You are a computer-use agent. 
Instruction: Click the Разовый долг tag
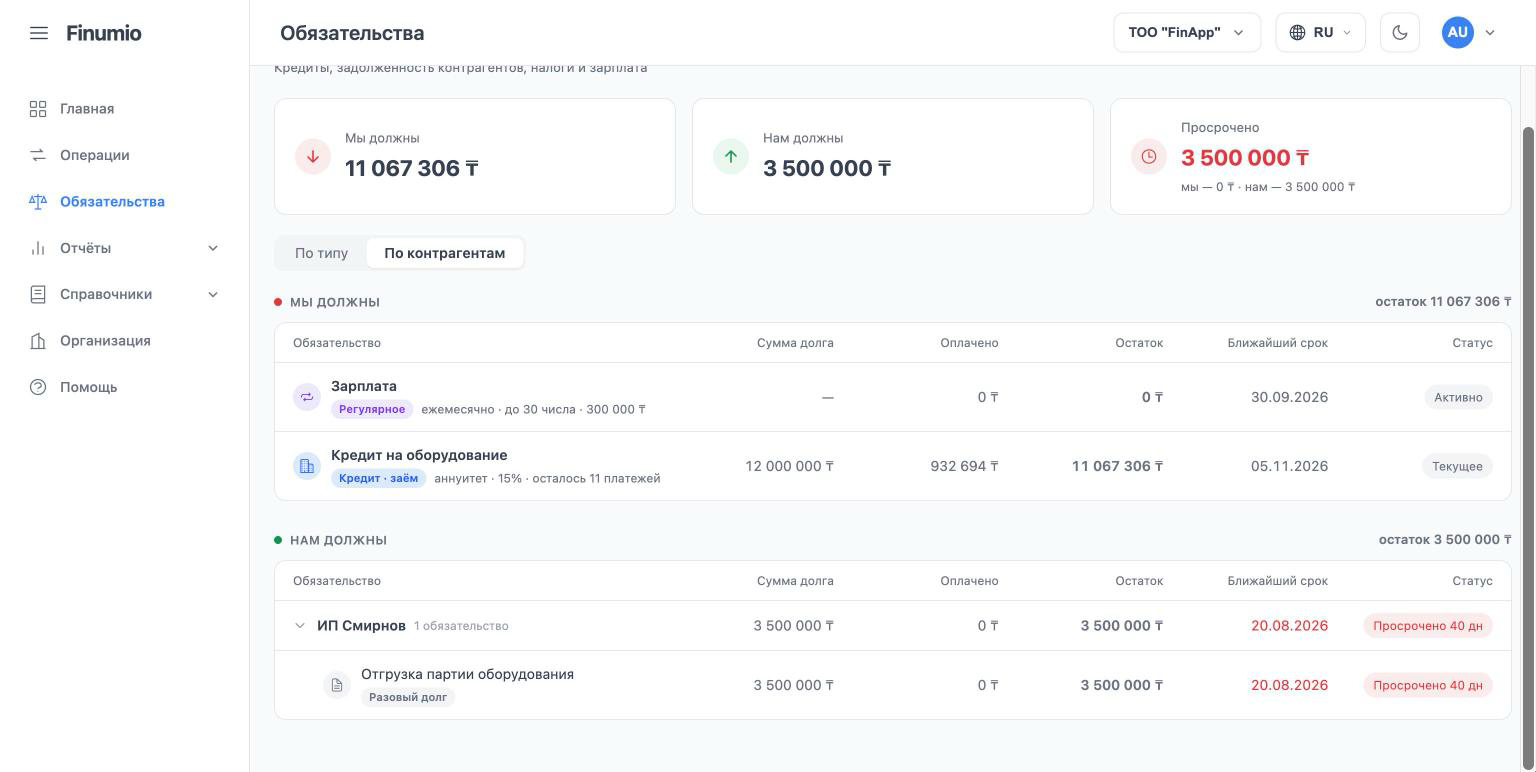pos(408,697)
